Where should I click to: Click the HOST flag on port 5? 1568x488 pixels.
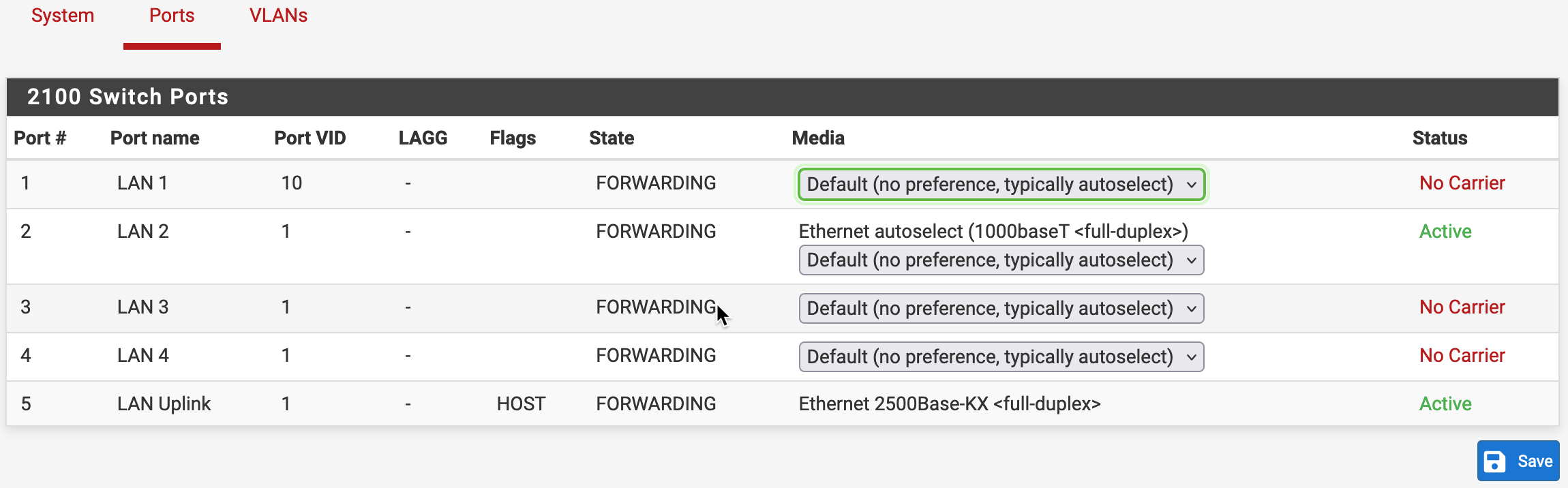[521, 403]
